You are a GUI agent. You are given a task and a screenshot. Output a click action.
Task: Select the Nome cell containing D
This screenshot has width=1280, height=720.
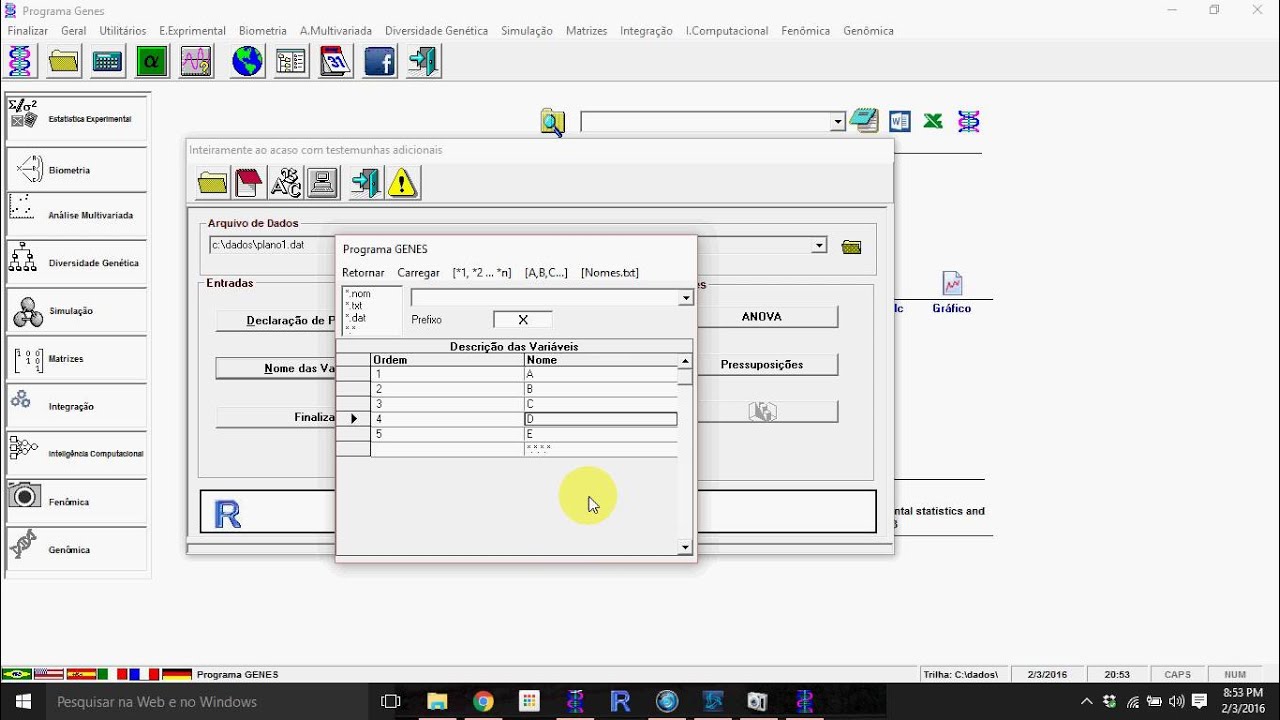point(601,419)
